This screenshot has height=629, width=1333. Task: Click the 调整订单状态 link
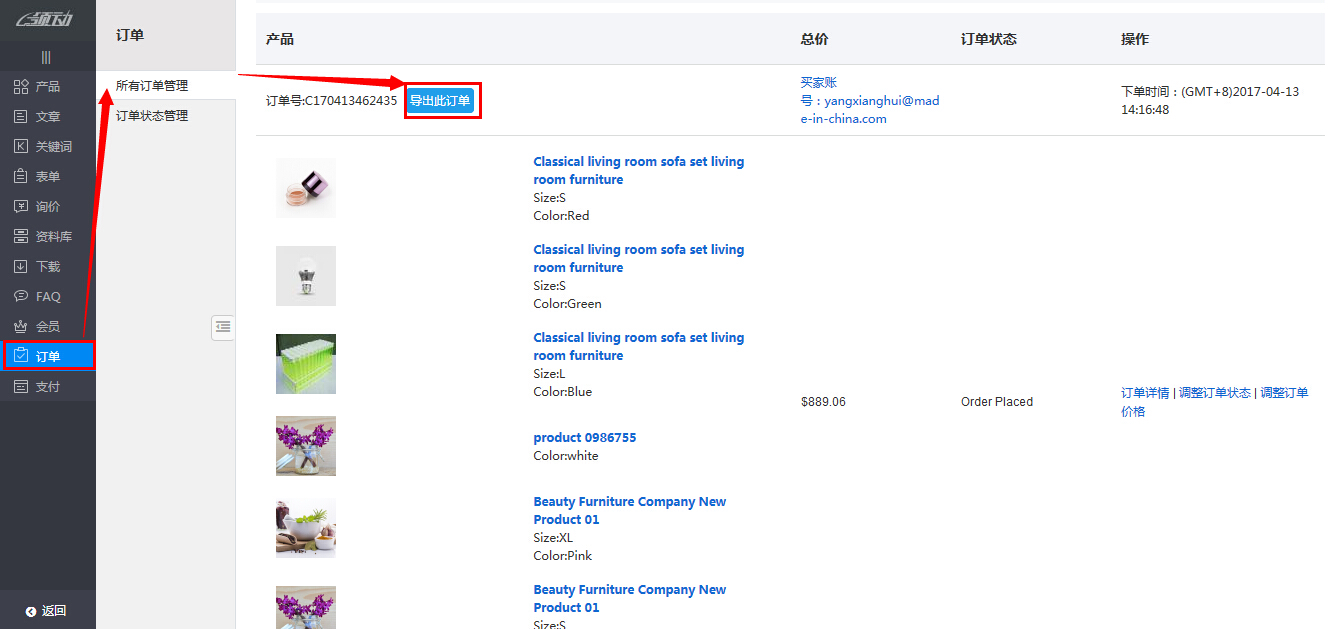pos(1214,393)
